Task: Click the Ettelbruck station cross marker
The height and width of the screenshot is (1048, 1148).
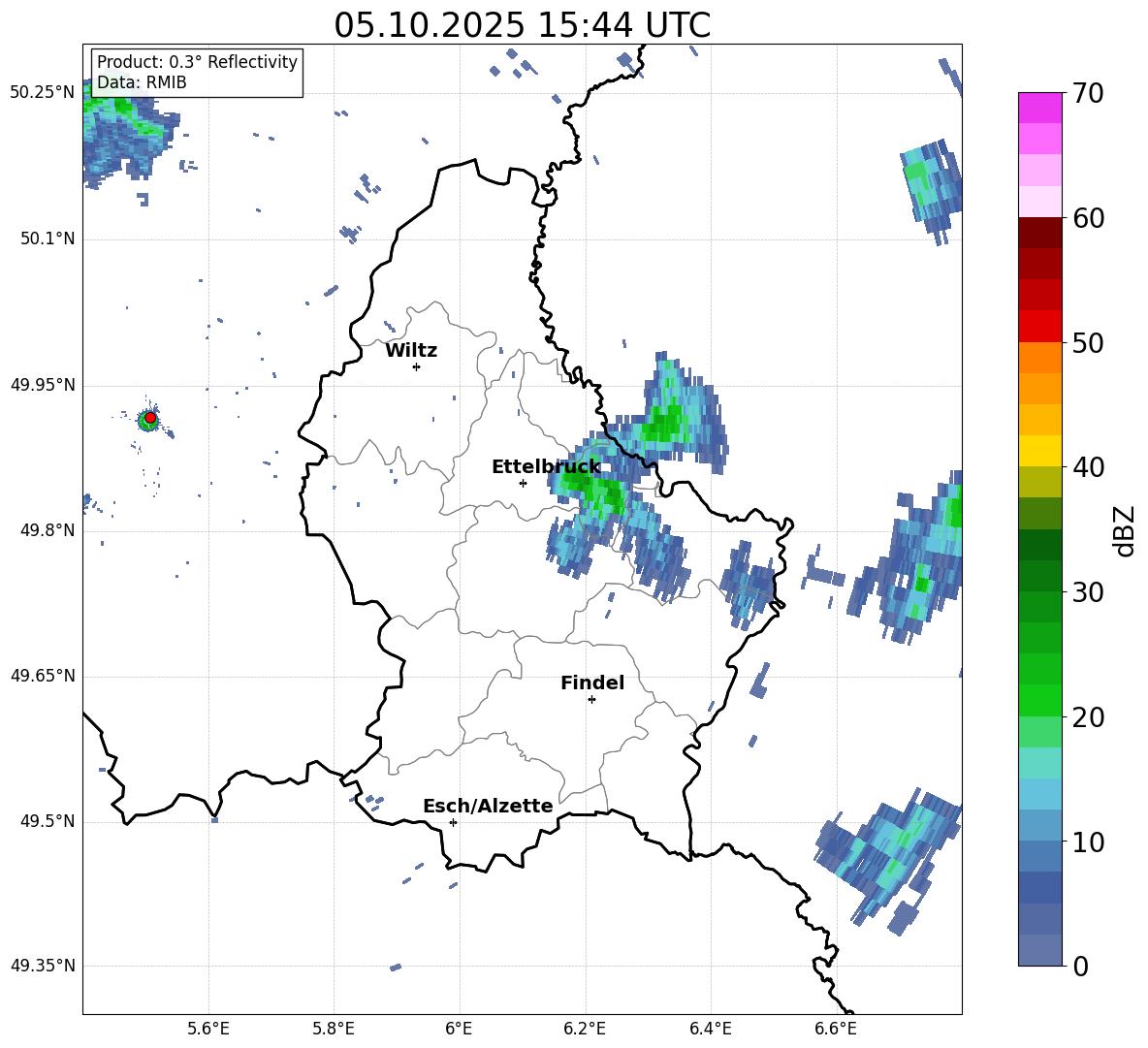Action: click(523, 483)
